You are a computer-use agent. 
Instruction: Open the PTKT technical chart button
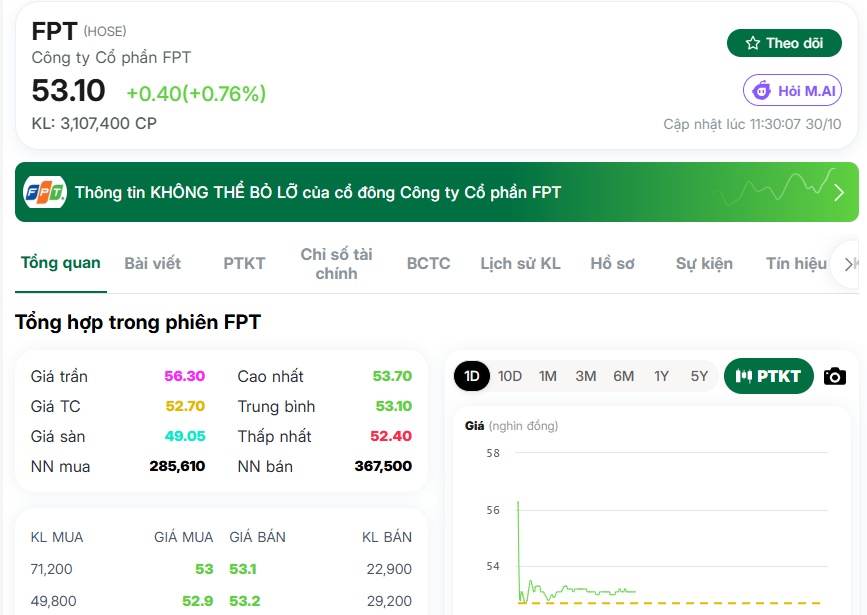769,376
